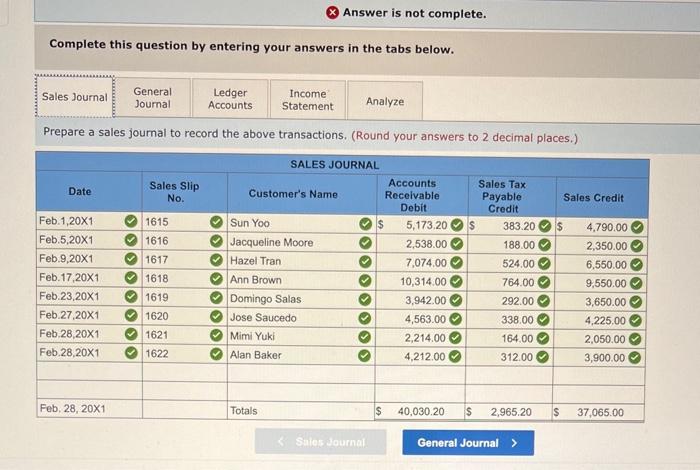
Task: Click green check beside Hazel Tran
Action: click(365, 262)
